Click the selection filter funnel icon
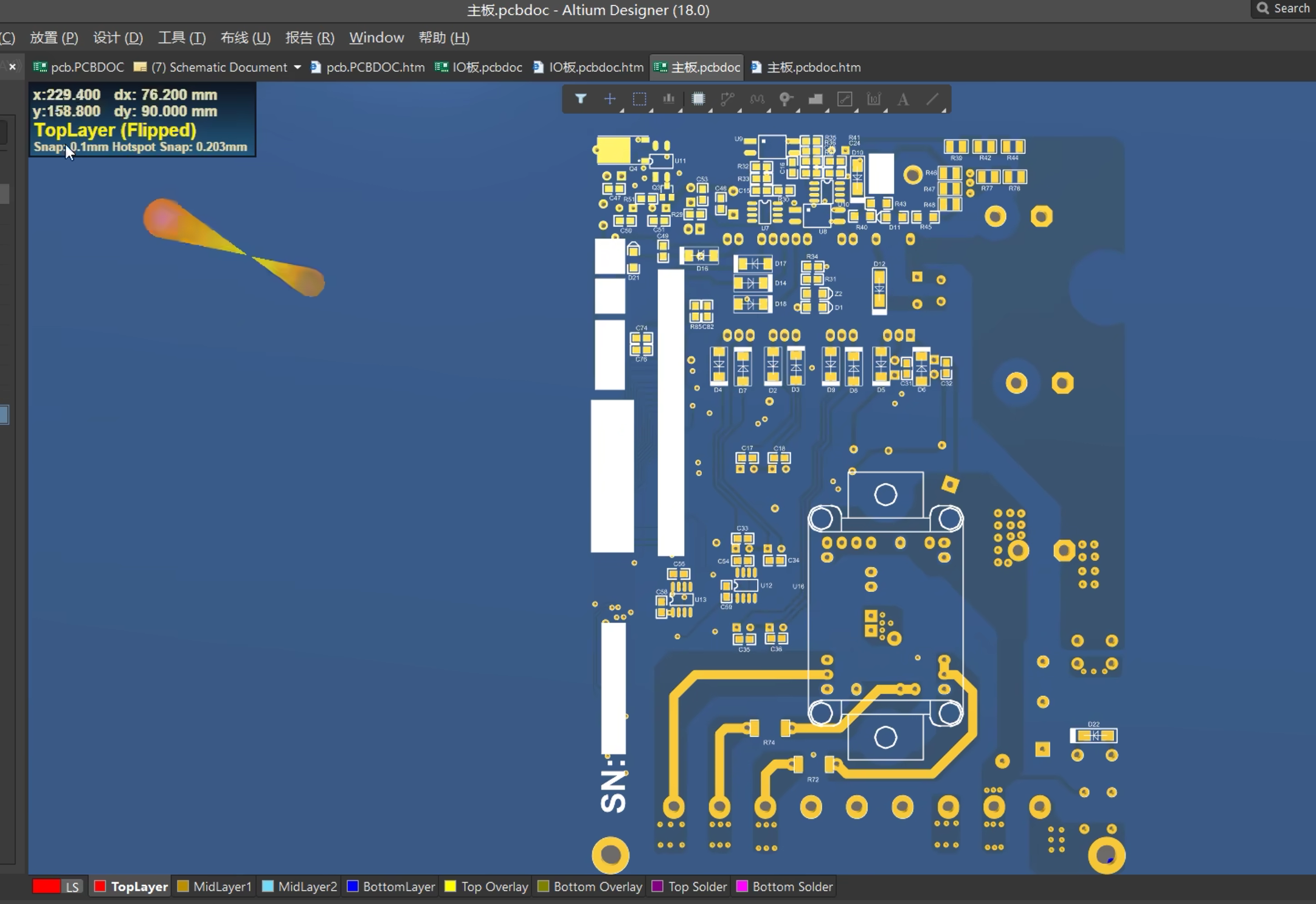This screenshot has width=1316, height=904. tap(581, 99)
